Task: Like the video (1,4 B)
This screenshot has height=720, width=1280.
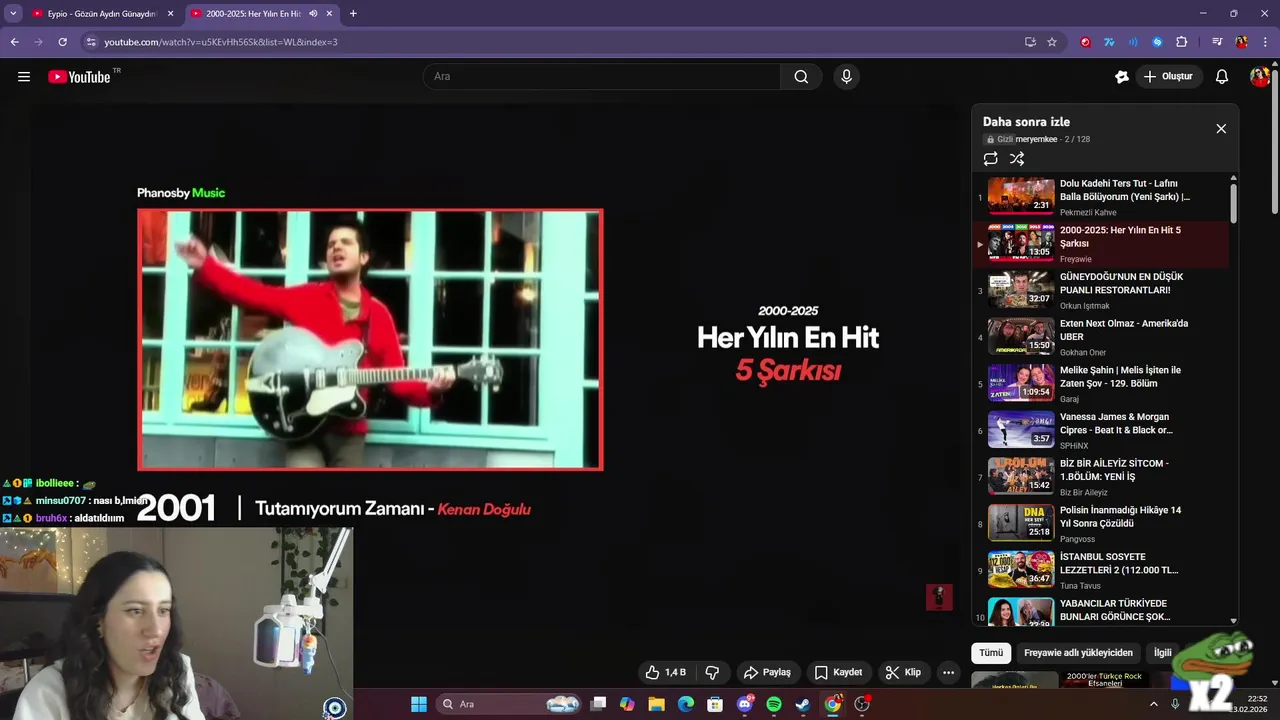Action: click(666, 672)
